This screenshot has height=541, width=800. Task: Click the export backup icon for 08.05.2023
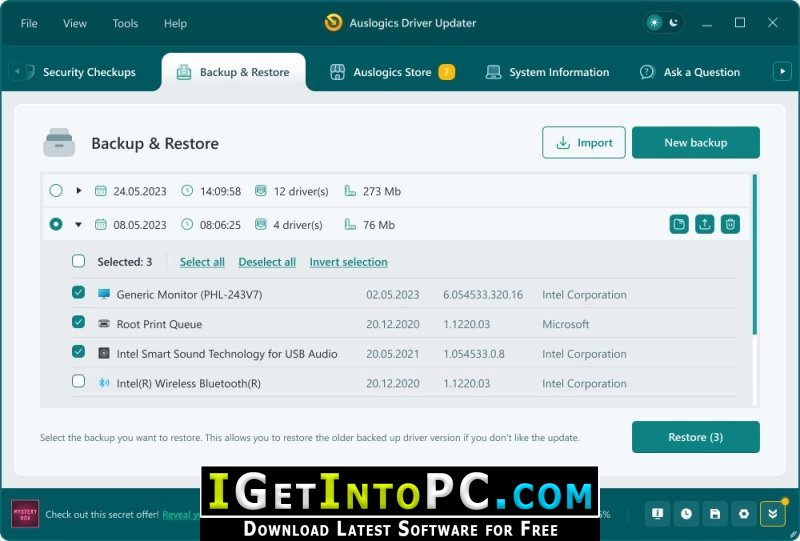(705, 224)
